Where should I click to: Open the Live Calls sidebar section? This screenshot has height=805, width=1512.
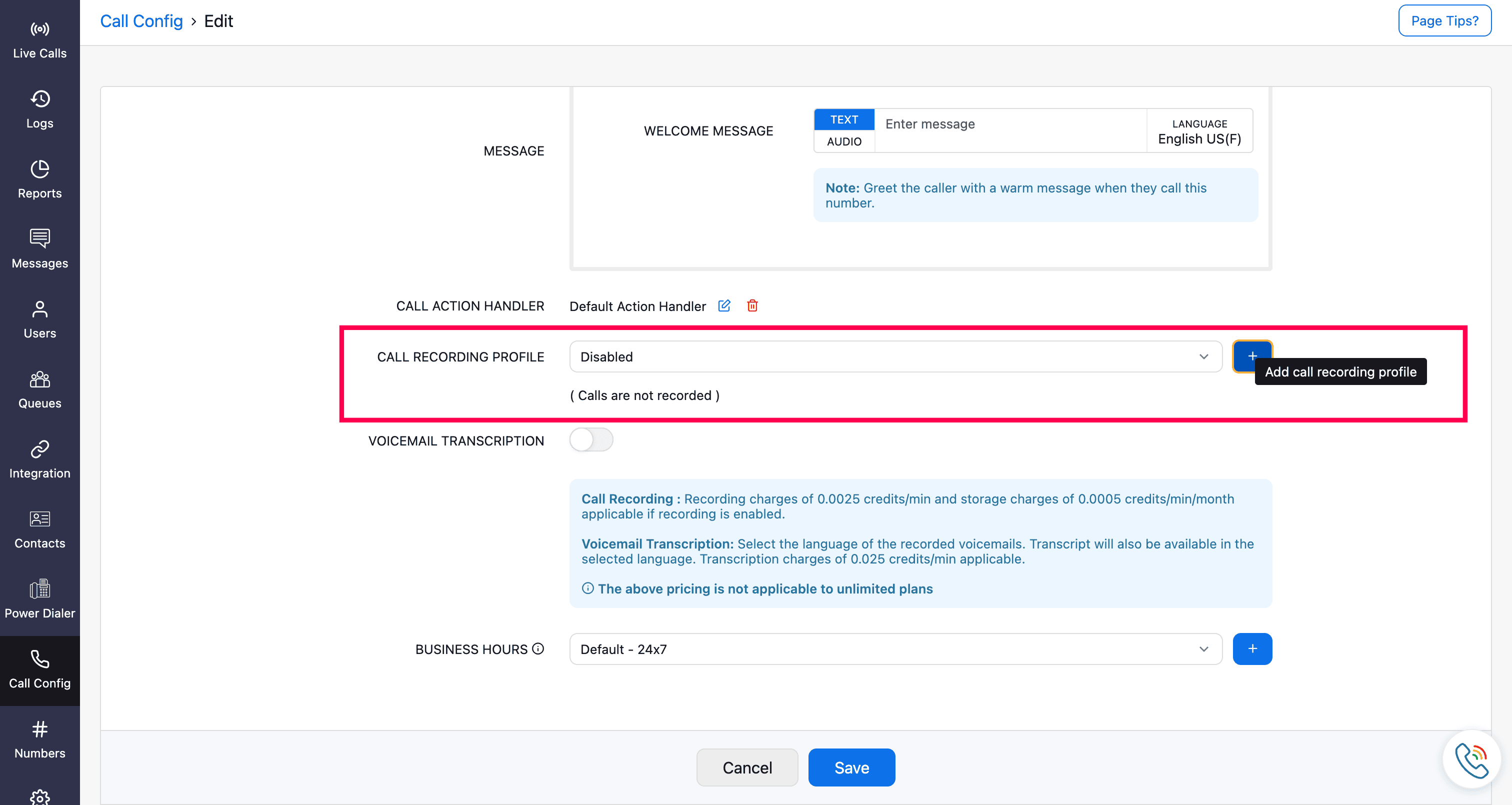[39, 40]
